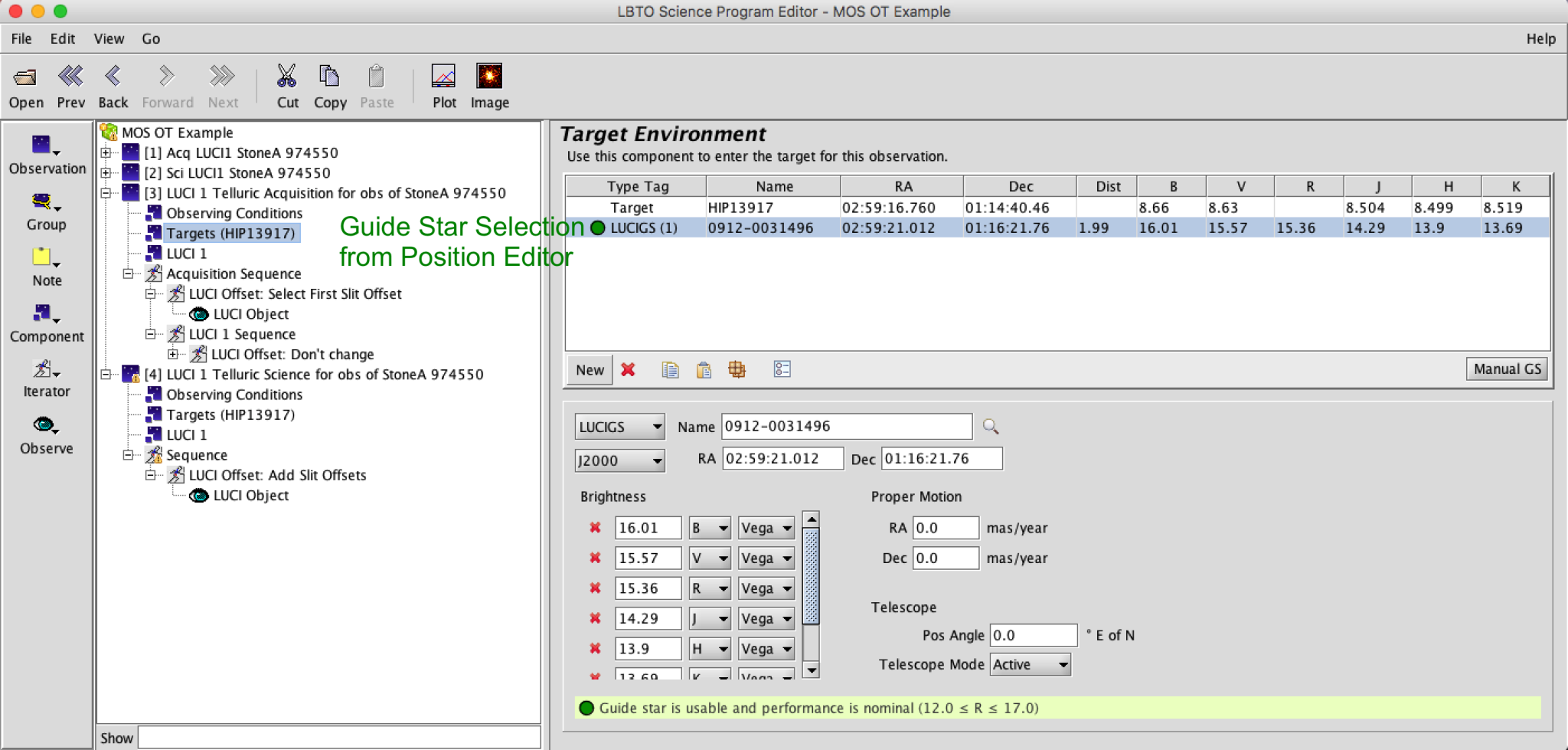Select LUCI Offset: Add Slit Offsets
Viewport: 1568px width, 750px height.
(x=277, y=475)
